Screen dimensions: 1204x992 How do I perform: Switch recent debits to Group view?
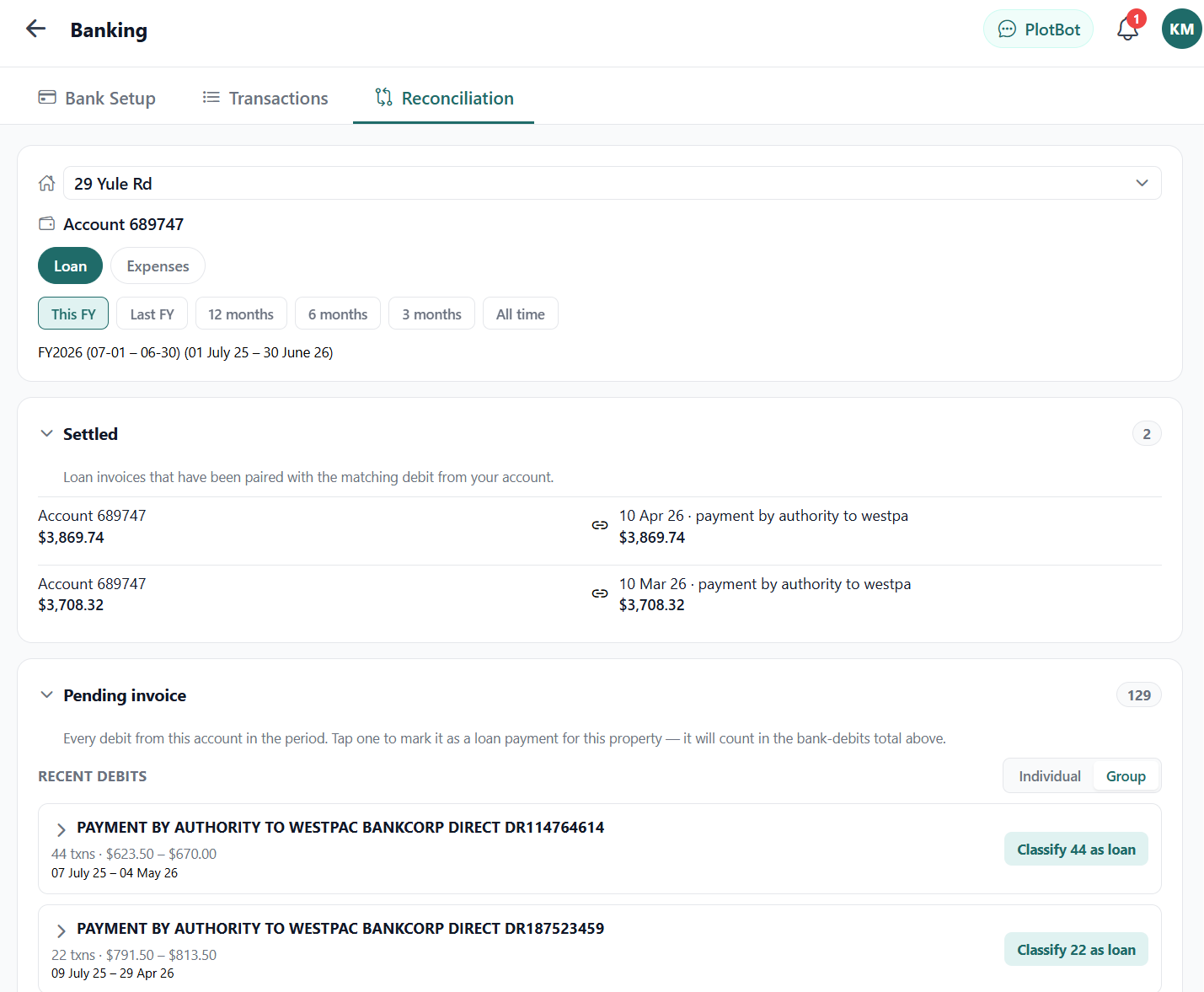tap(1126, 776)
